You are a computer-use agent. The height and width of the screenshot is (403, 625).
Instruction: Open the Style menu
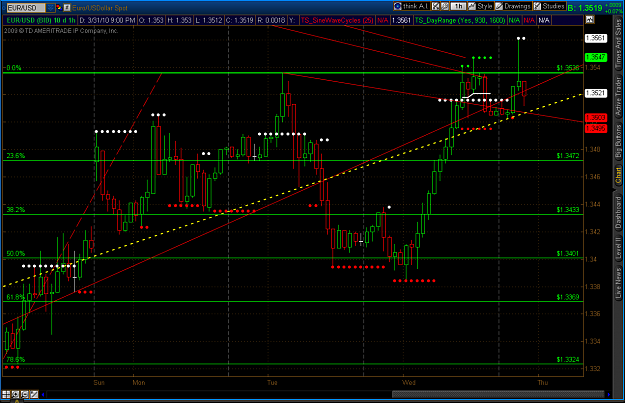[481, 6]
